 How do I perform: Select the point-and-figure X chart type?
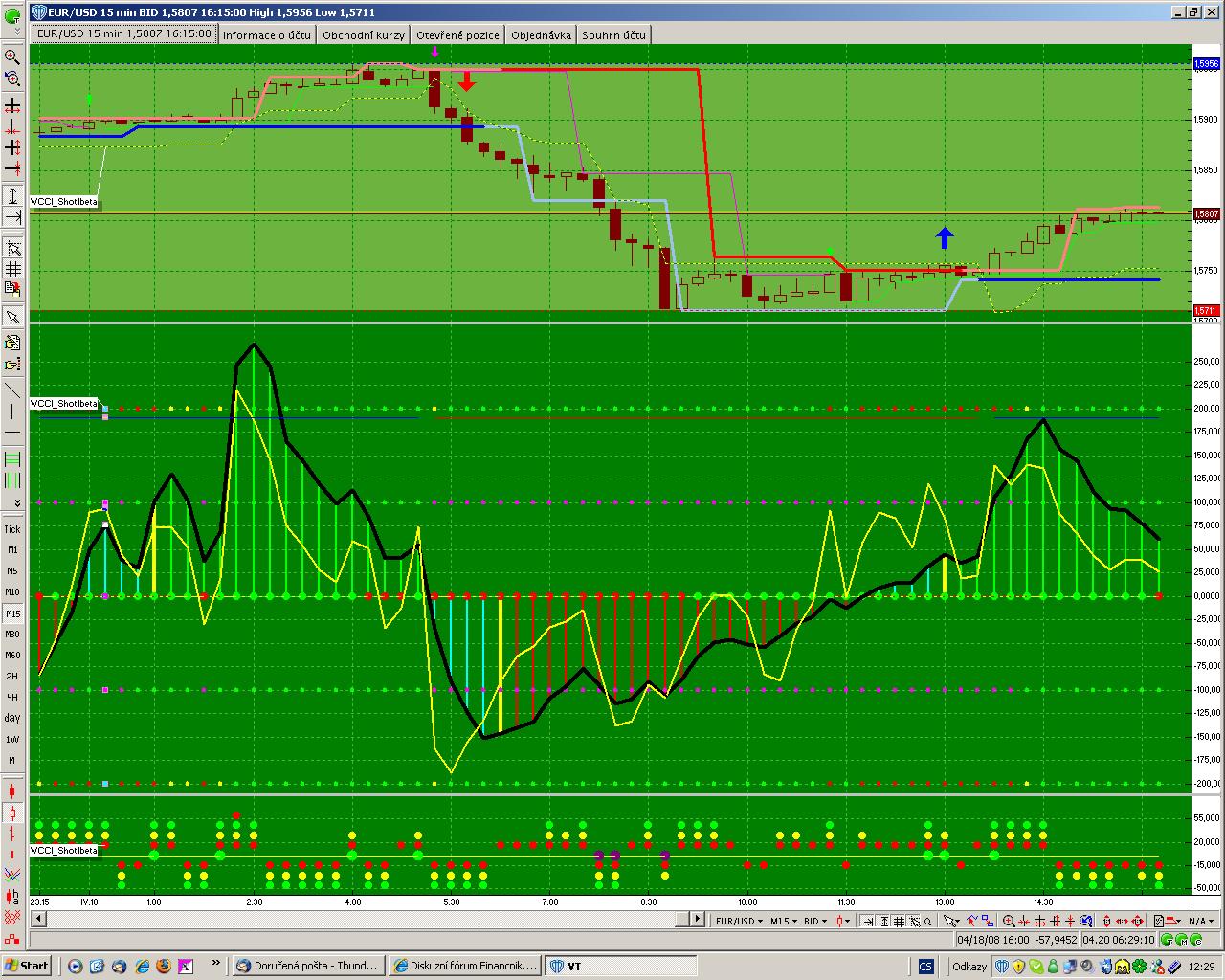[12, 918]
